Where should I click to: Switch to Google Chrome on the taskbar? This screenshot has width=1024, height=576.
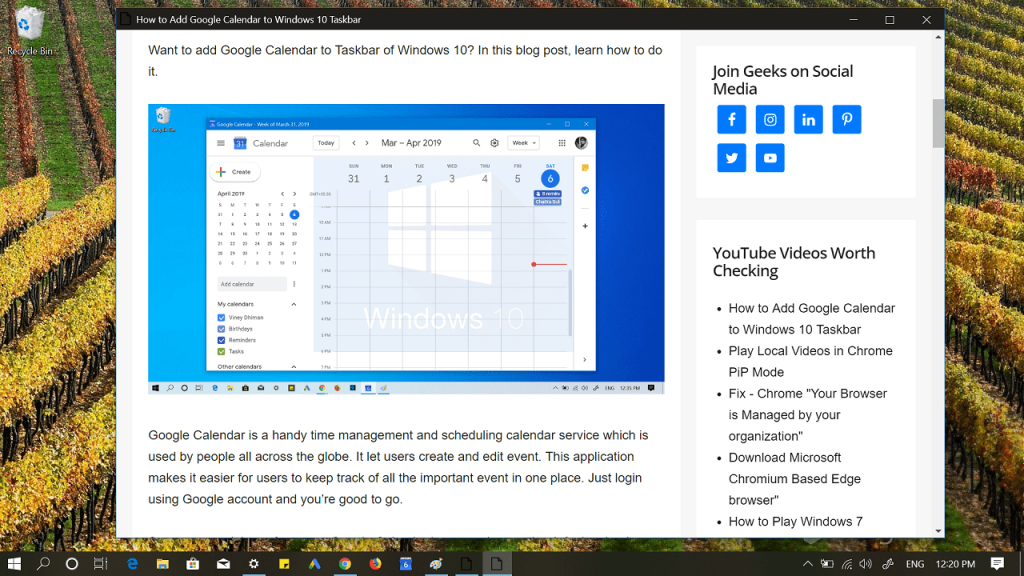click(x=345, y=564)
